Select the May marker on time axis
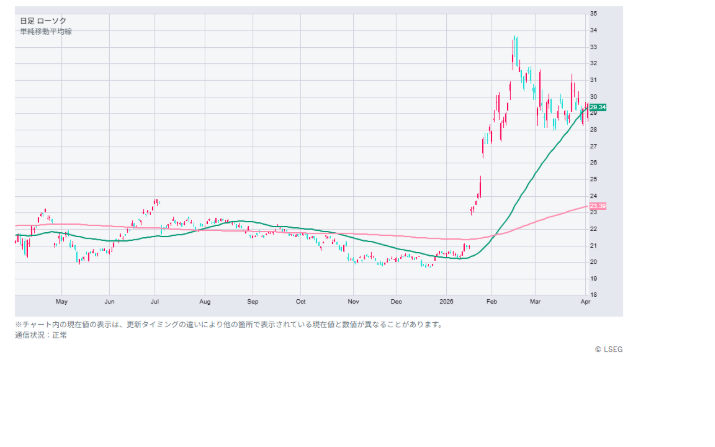Viewport: 715px width, 447px height. [x=62, y=300]
